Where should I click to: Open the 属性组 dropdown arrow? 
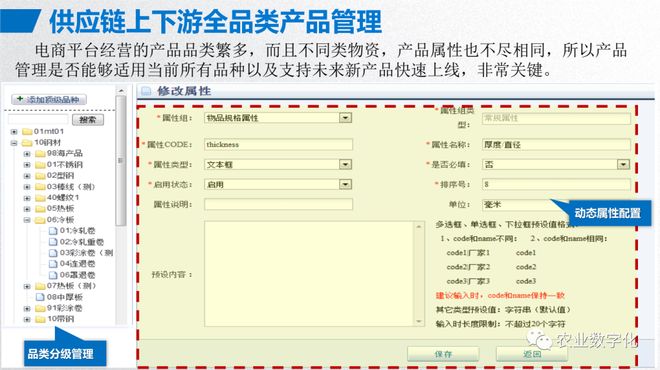tap(345, 117)
